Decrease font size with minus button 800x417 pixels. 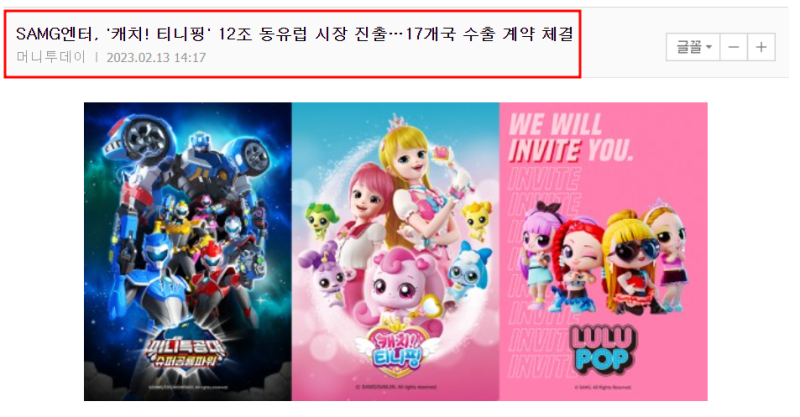(734, 47)
